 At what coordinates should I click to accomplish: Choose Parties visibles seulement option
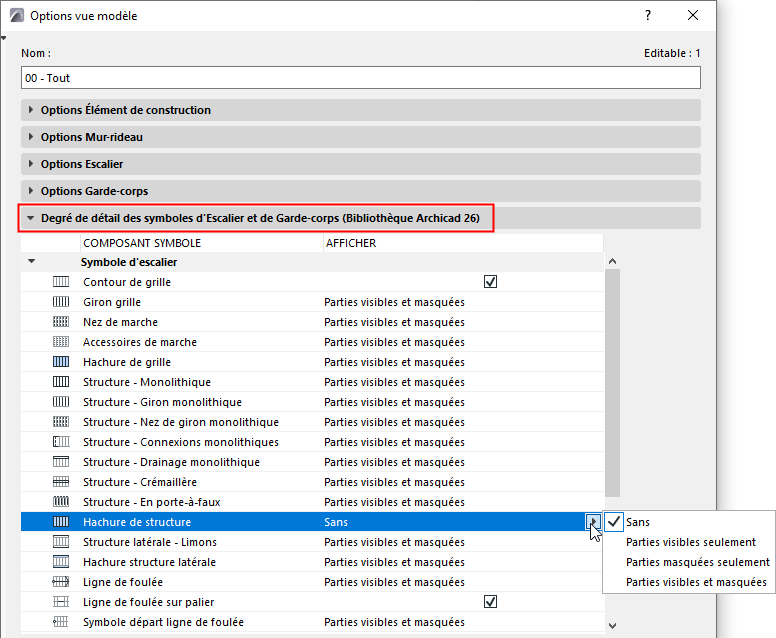coord(690,542)
